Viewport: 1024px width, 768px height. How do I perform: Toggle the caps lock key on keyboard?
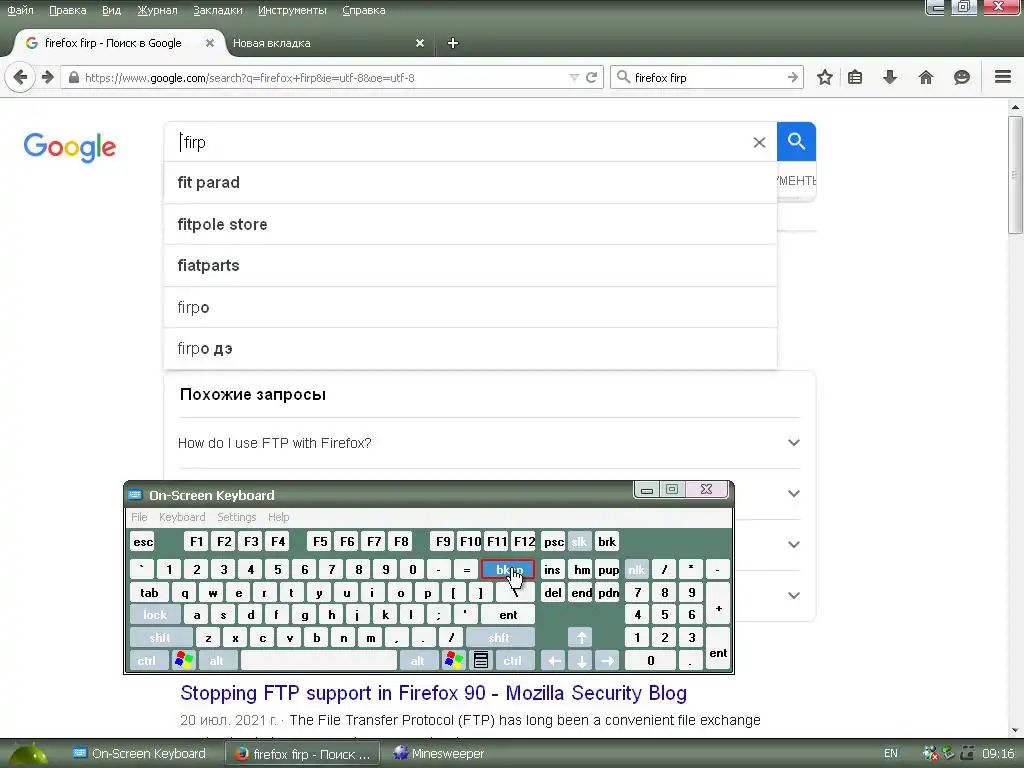pyautogui.click(x=155, y=615)
